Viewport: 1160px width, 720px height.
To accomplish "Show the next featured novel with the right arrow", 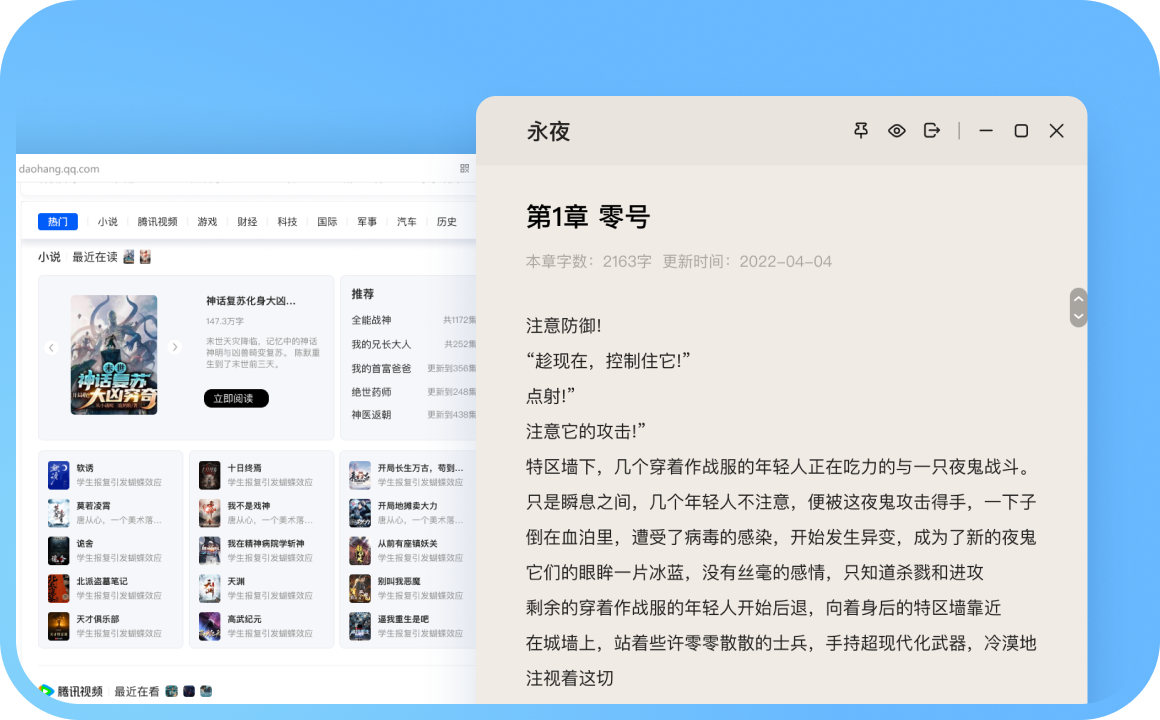I will [175, 347].
